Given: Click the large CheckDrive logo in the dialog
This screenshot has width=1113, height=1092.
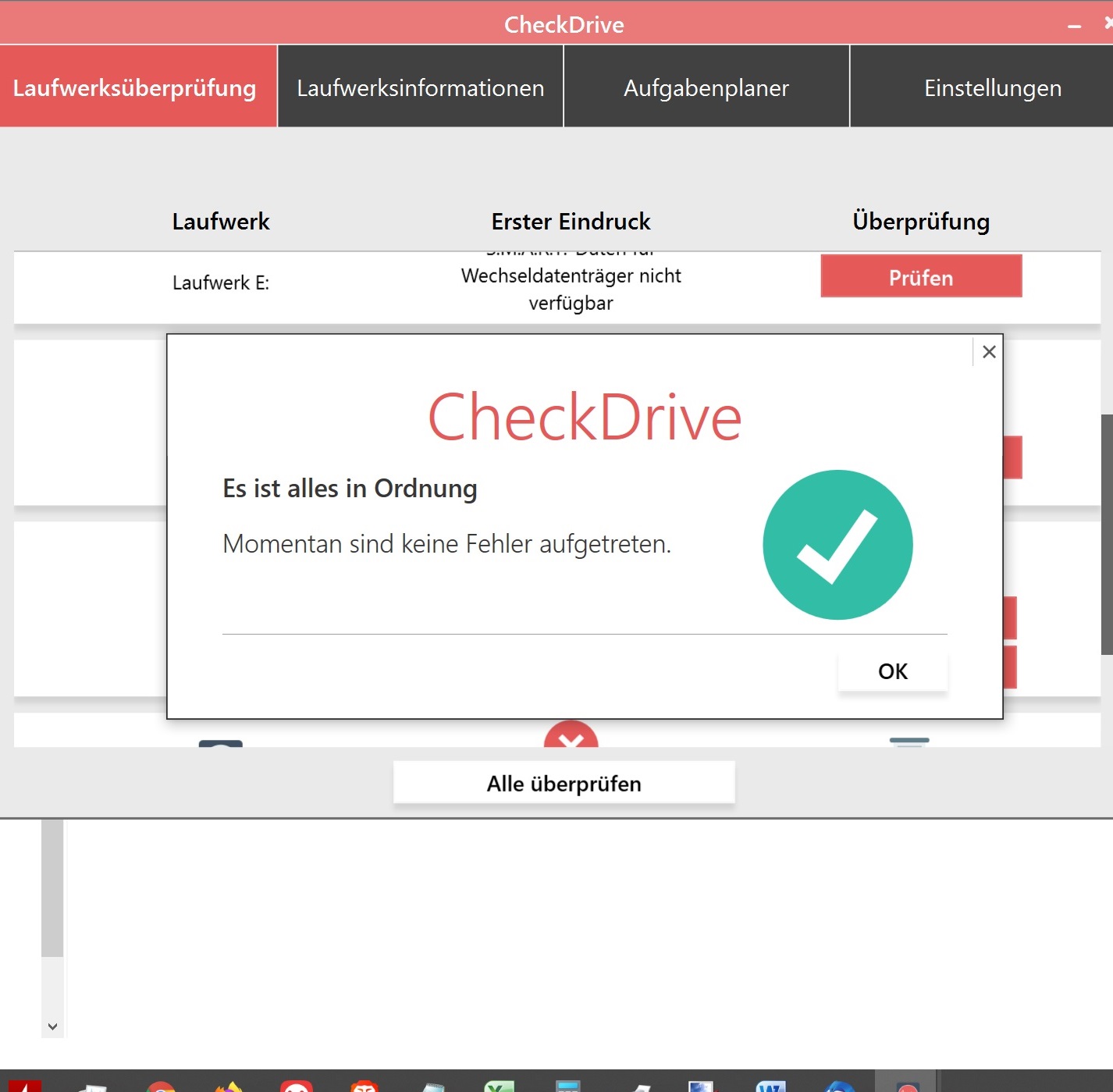Looking at the screenshot, I should pos(585,418).
